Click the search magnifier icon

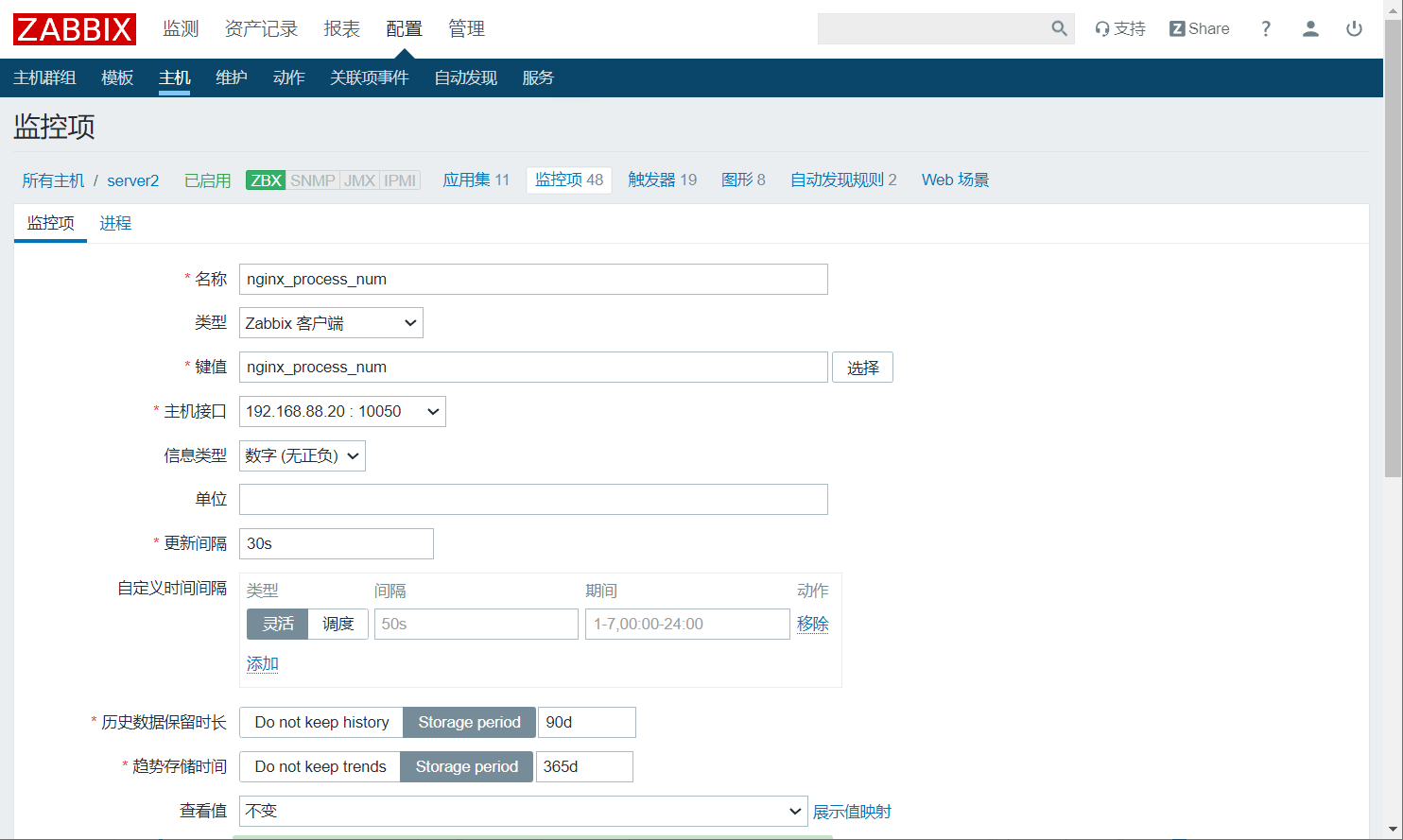coord(1059,29)
